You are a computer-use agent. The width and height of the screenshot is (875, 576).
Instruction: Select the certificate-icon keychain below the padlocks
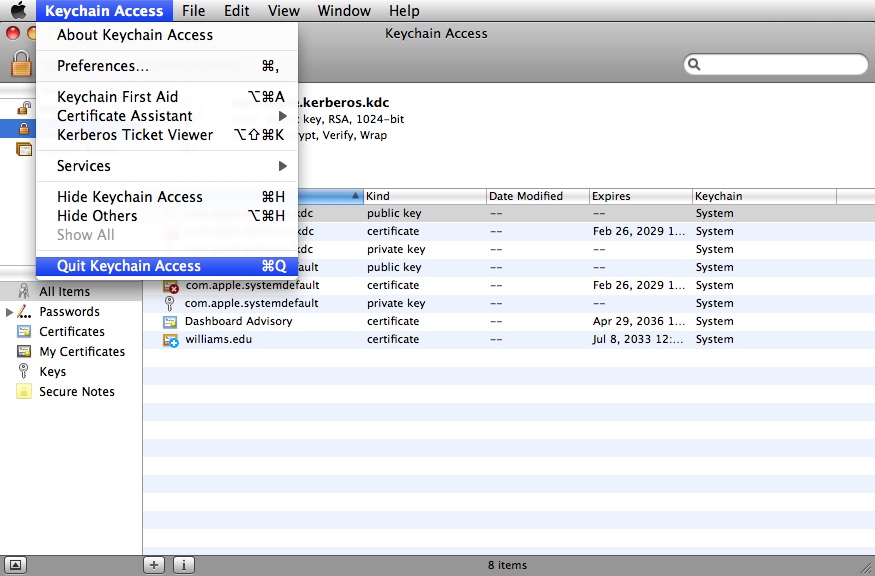24,149
